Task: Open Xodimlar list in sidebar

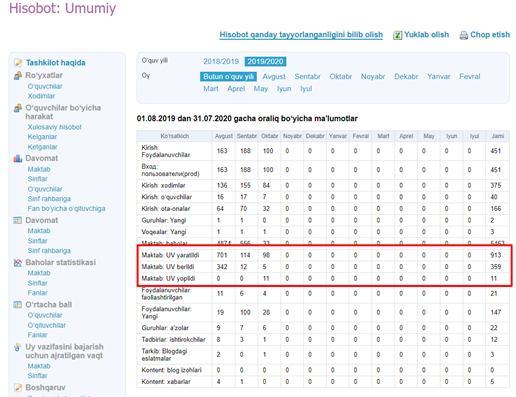Action: (41, 96)
